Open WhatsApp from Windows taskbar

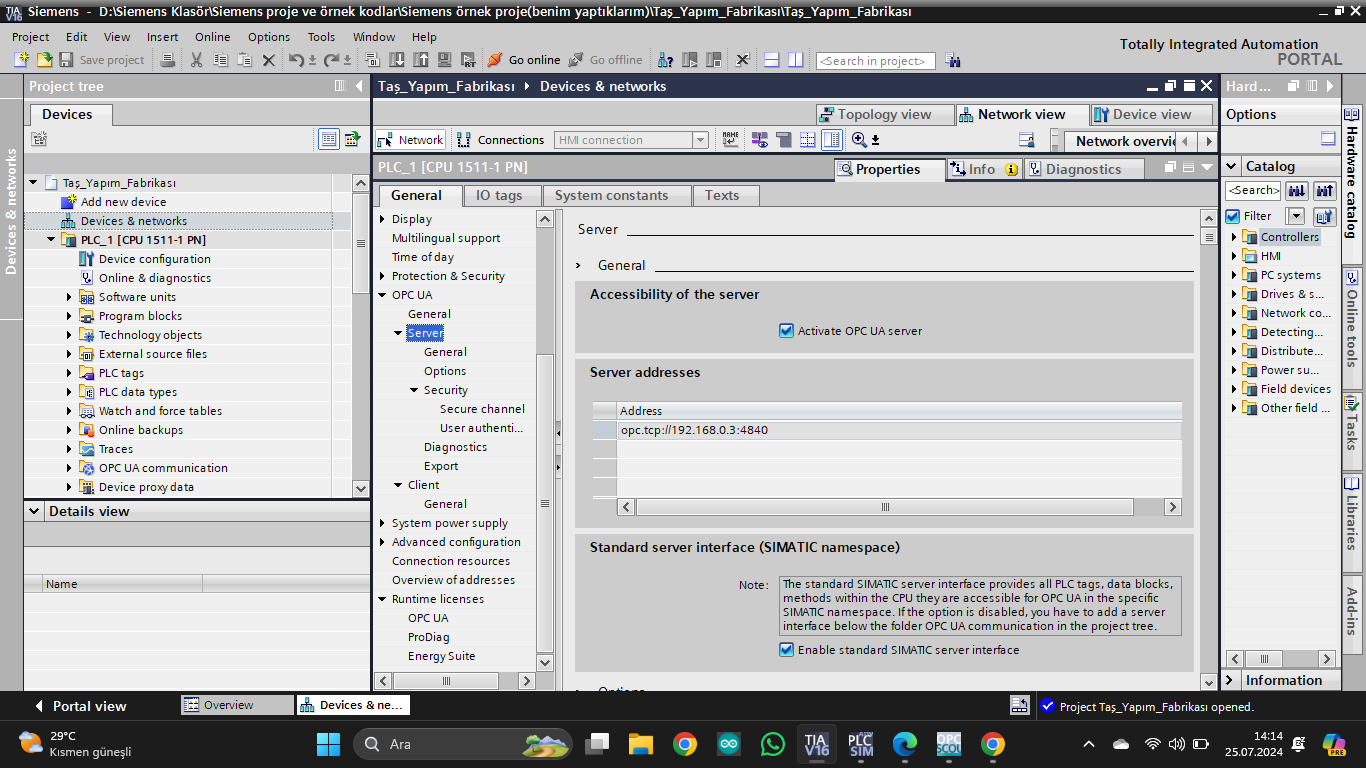click(x=773, y=744)
